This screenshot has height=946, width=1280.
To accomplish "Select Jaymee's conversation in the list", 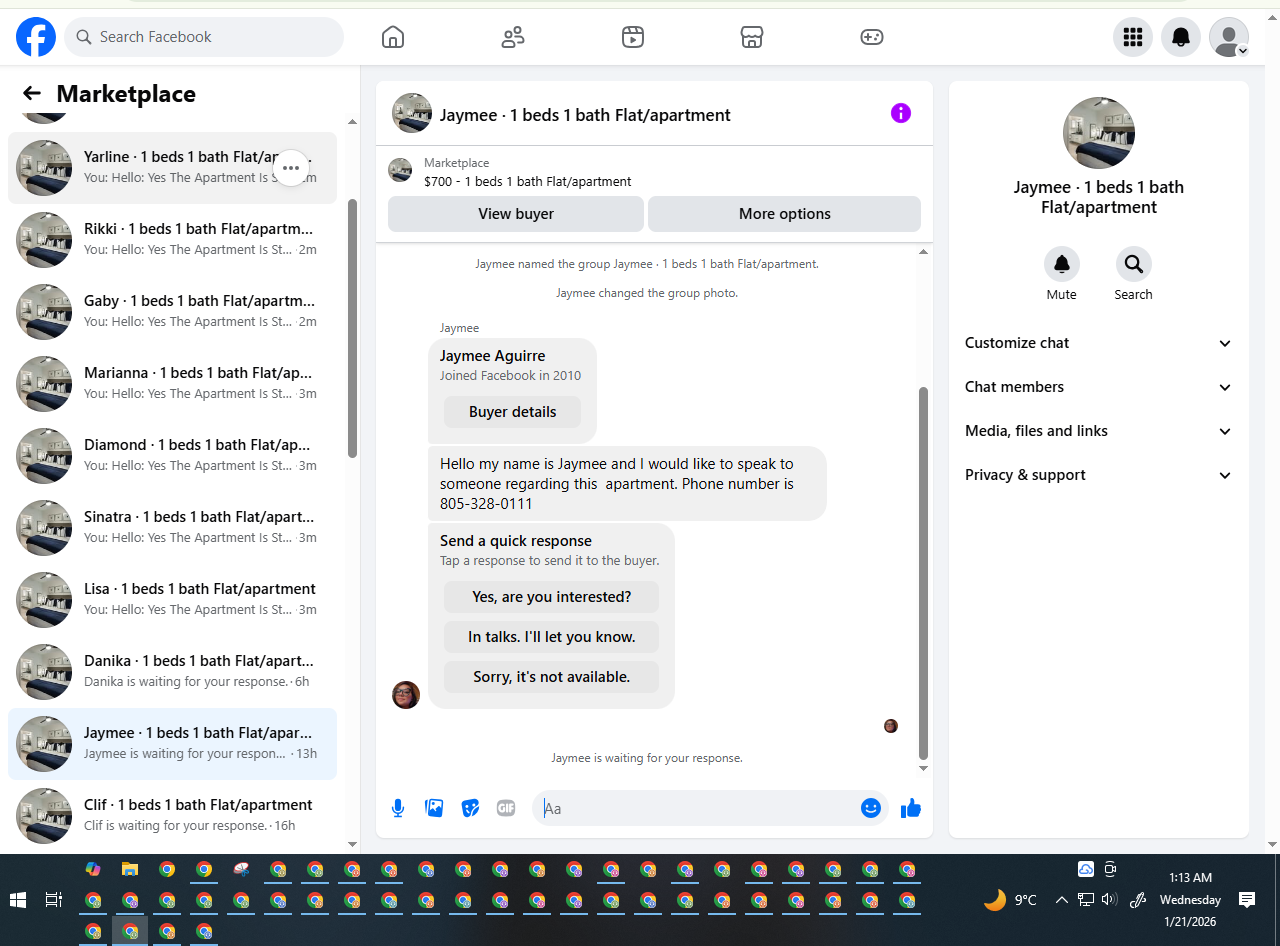I will point(172,744).
